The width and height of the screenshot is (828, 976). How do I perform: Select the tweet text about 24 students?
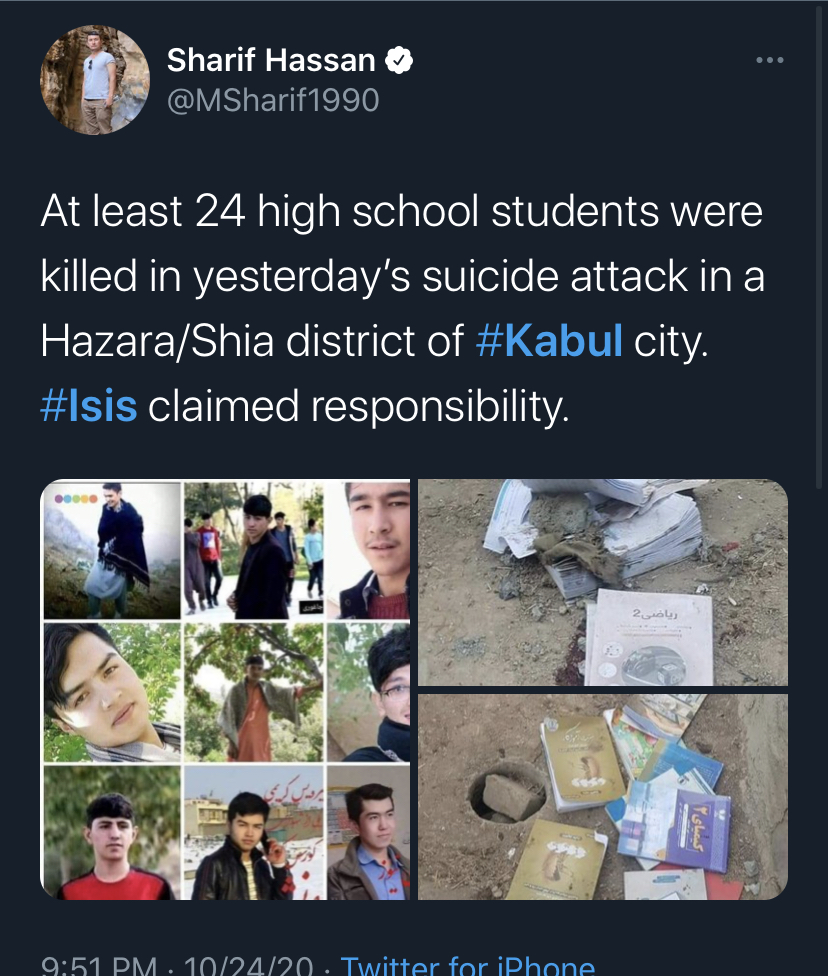click(402, 308)
